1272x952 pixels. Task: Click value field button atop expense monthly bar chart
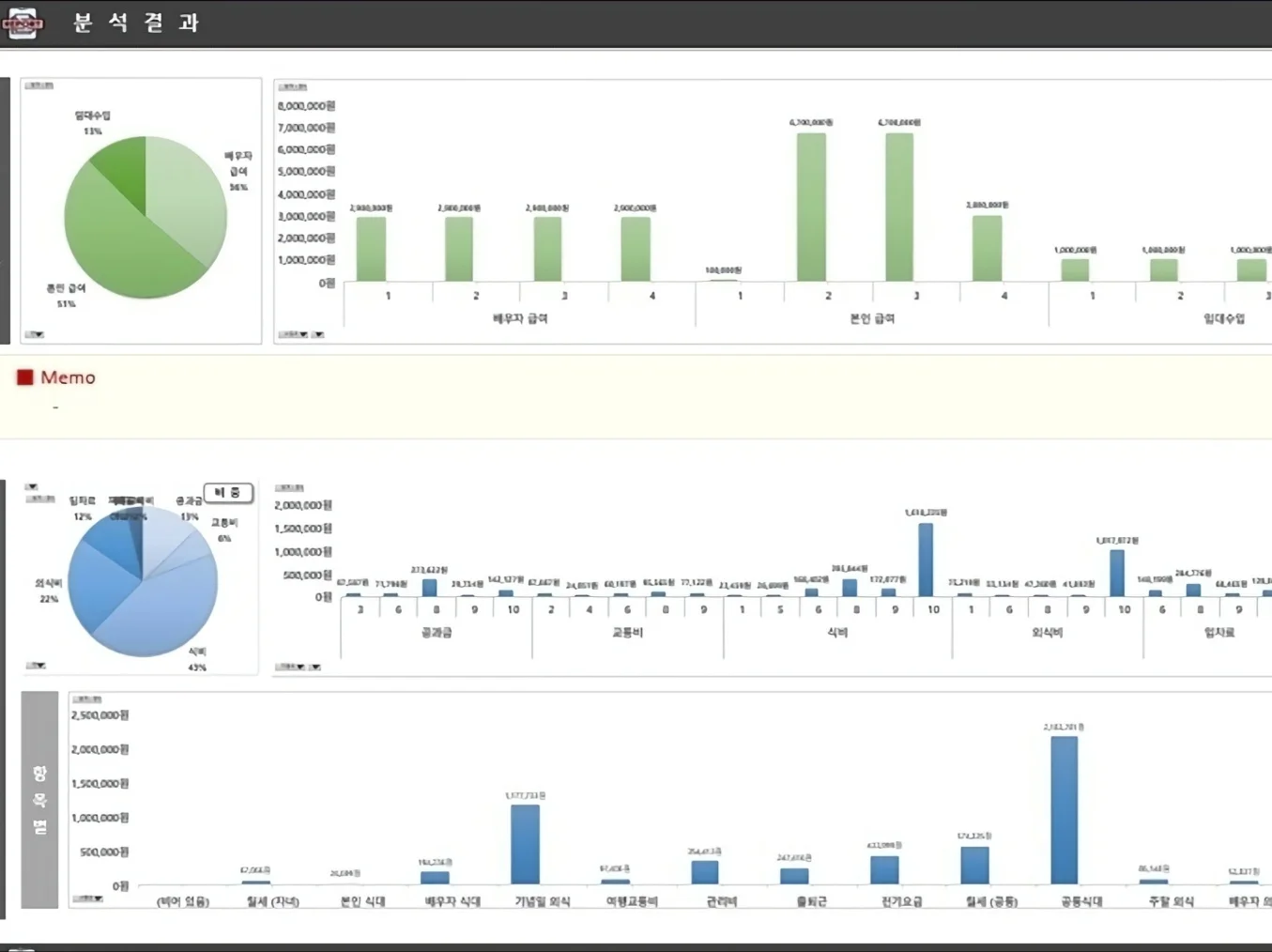click(x=289, y=488)
